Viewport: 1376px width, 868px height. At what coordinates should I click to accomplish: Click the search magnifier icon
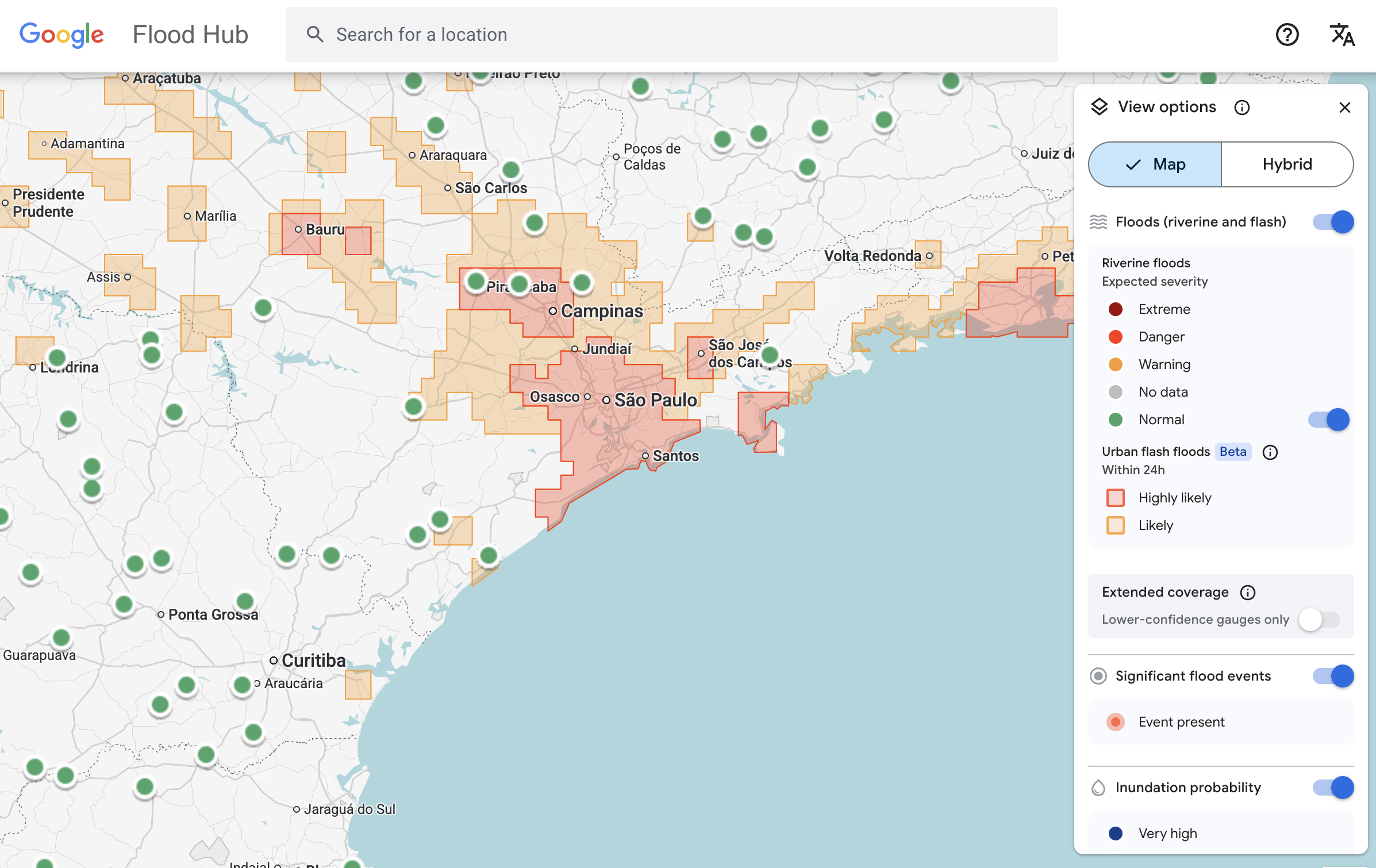[x=315, y=34]
